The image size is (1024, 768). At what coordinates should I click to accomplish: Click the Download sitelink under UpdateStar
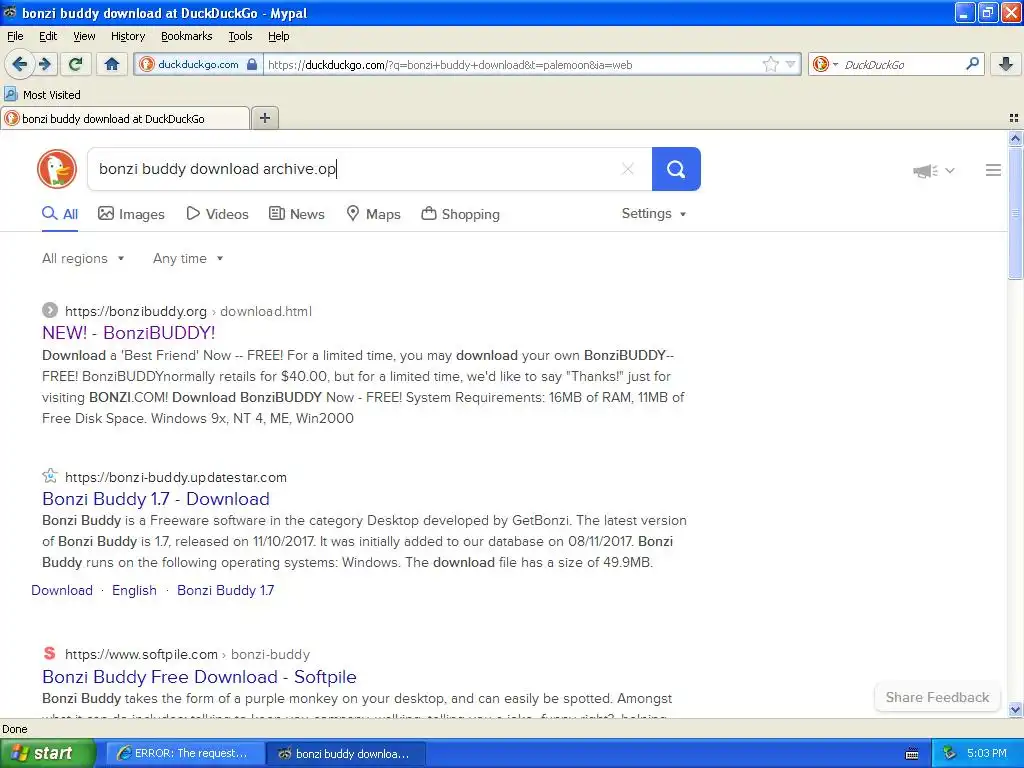point(62,590)
